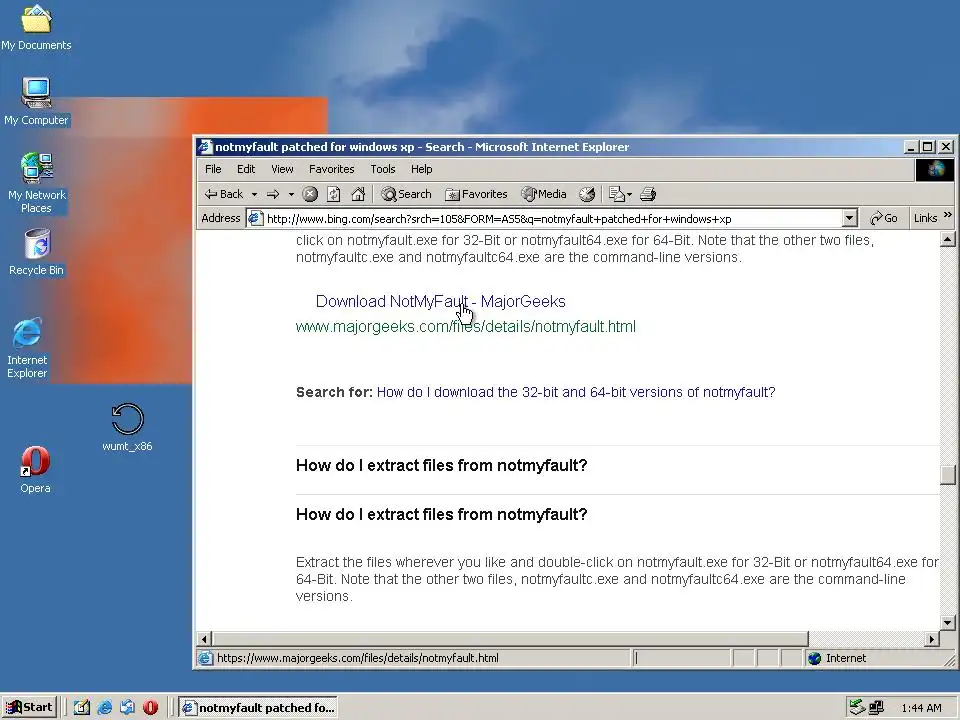Launch Internet Explorer from quick launch
This screenshot has width=960, height=720.
pyautogui.click(x=105, y=707)
